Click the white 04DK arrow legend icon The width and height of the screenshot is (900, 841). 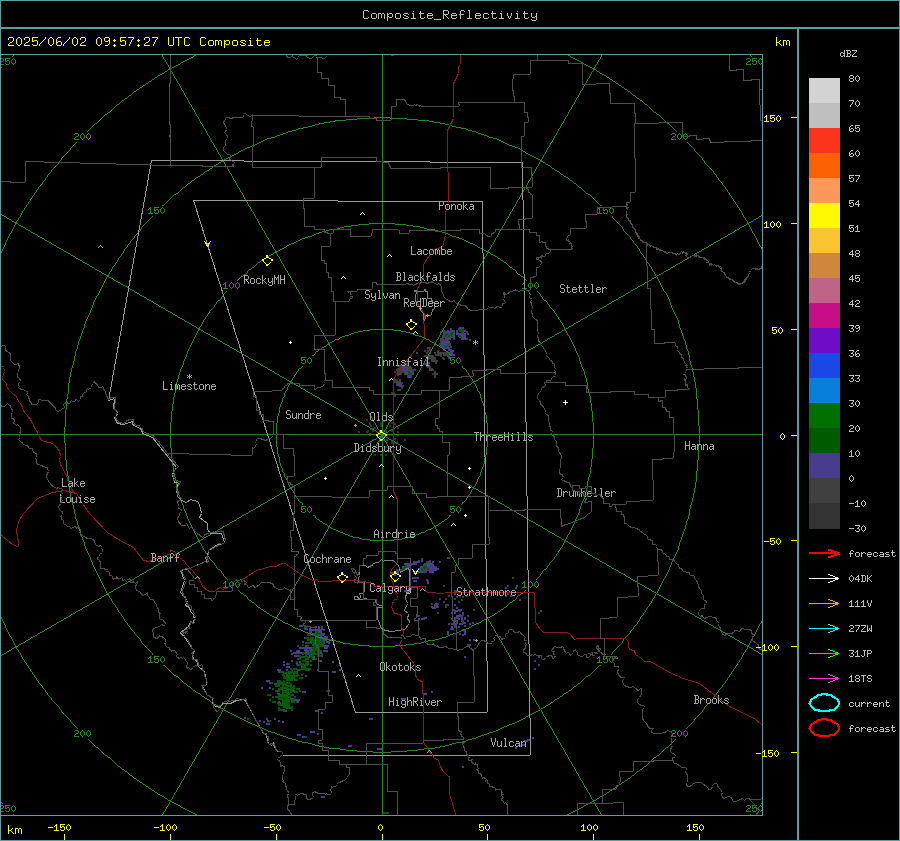(x=824, y=578)
